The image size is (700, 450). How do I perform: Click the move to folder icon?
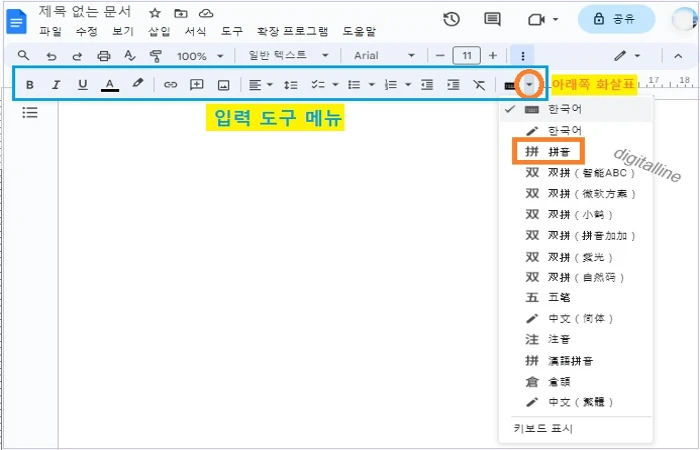(x=181, y=13)
